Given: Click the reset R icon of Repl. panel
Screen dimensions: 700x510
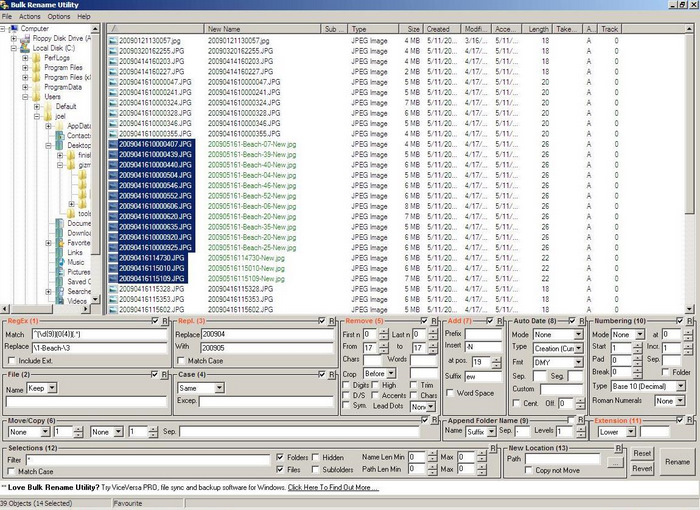Looking at the screenshot, I should pos(332,321).
